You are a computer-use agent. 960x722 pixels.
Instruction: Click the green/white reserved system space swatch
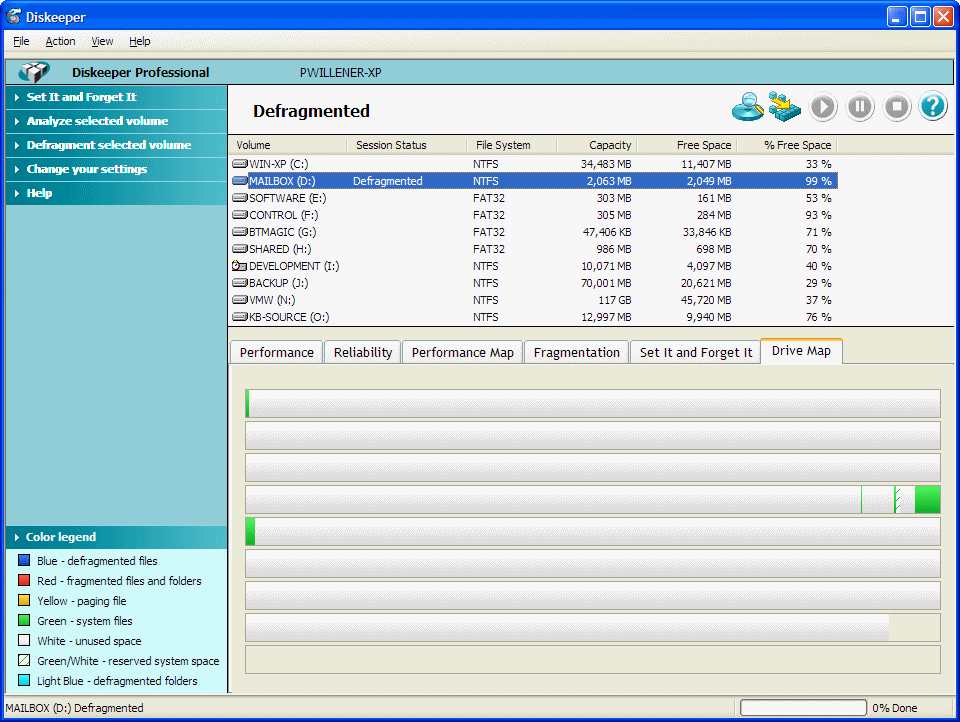coord(24,660)
